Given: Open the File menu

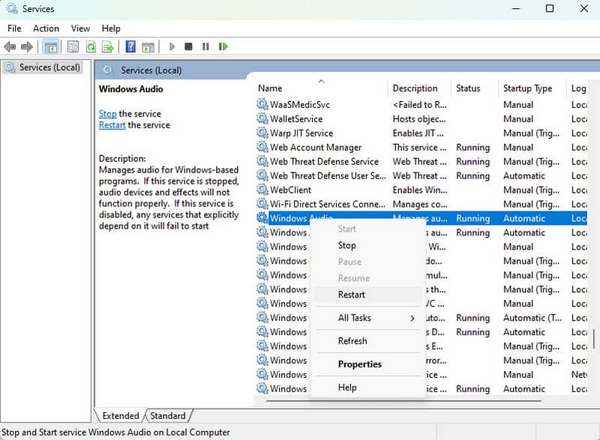Looking at the screenshot, I should pos(14,29).
